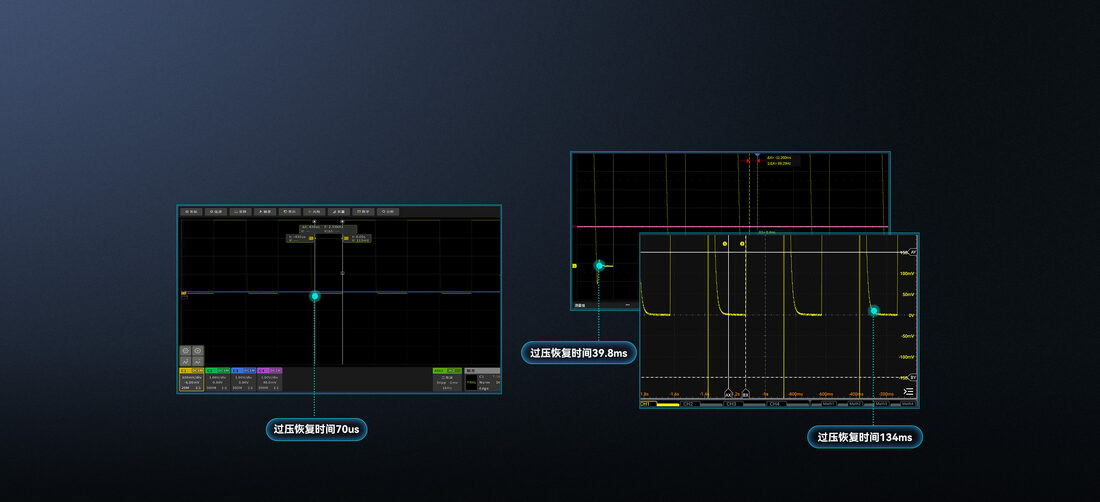This screenshot has width=1100, height=502.
Task: Click the label 过压恢复时间70us
Action: click(x=316, y=429)
